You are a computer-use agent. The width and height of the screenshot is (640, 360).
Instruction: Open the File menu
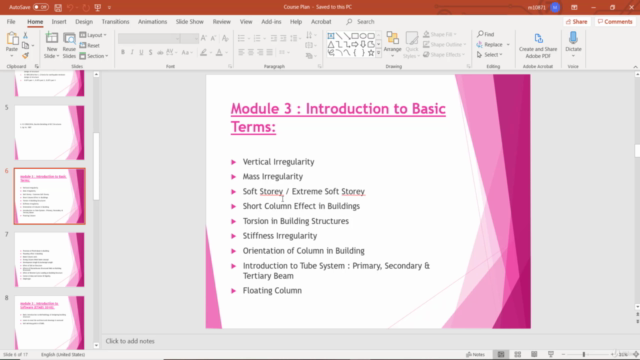click(11, 22)
